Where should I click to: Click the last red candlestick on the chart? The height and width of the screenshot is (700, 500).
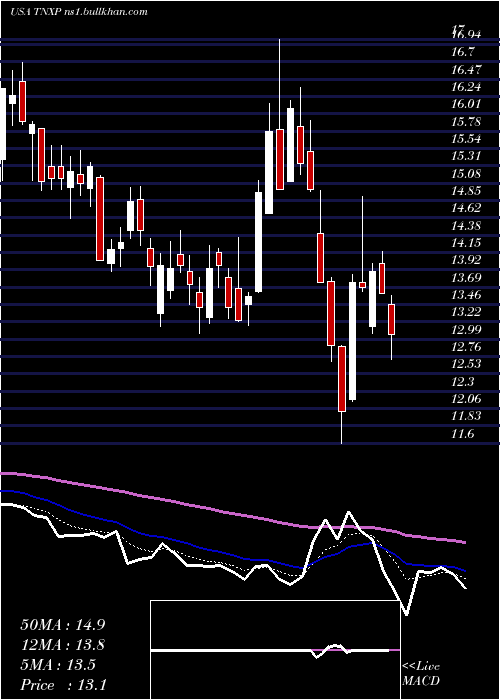tap(392, 319)
